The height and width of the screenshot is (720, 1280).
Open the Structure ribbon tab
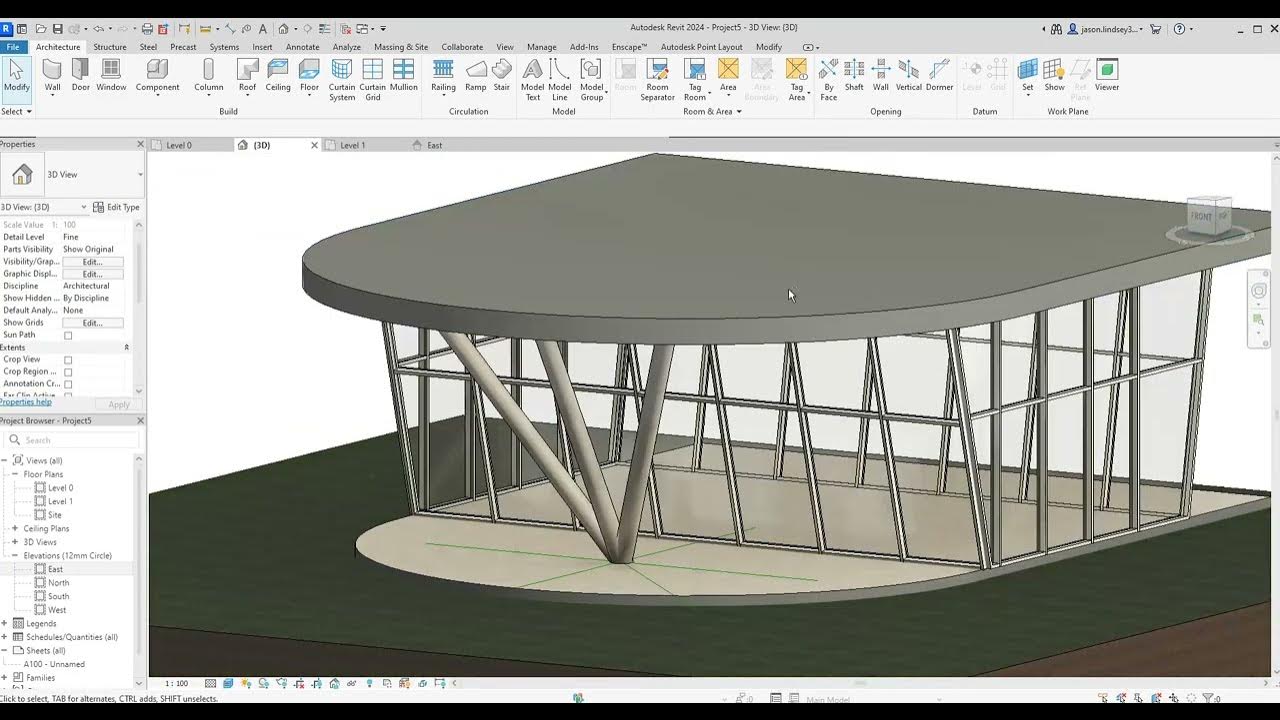(x=110, y=47)
